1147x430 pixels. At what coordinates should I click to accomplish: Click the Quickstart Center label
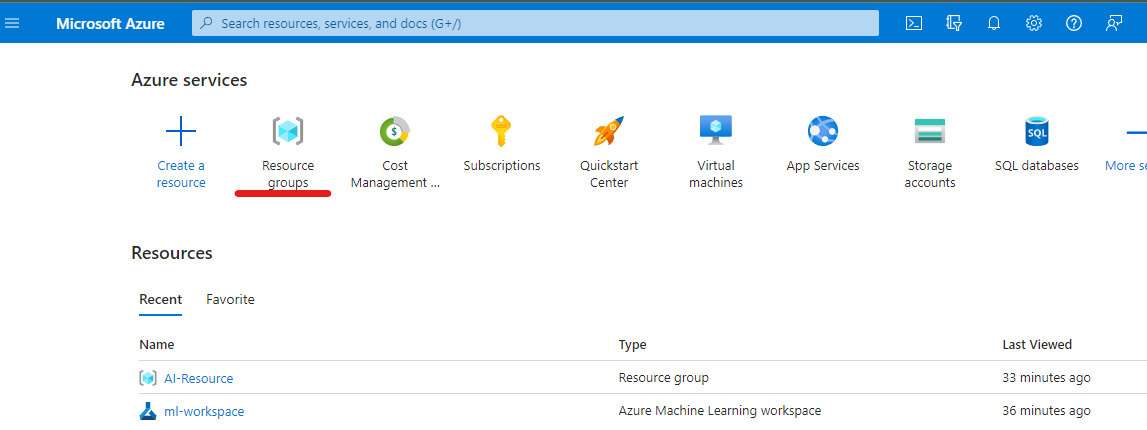tap(609, 174)
